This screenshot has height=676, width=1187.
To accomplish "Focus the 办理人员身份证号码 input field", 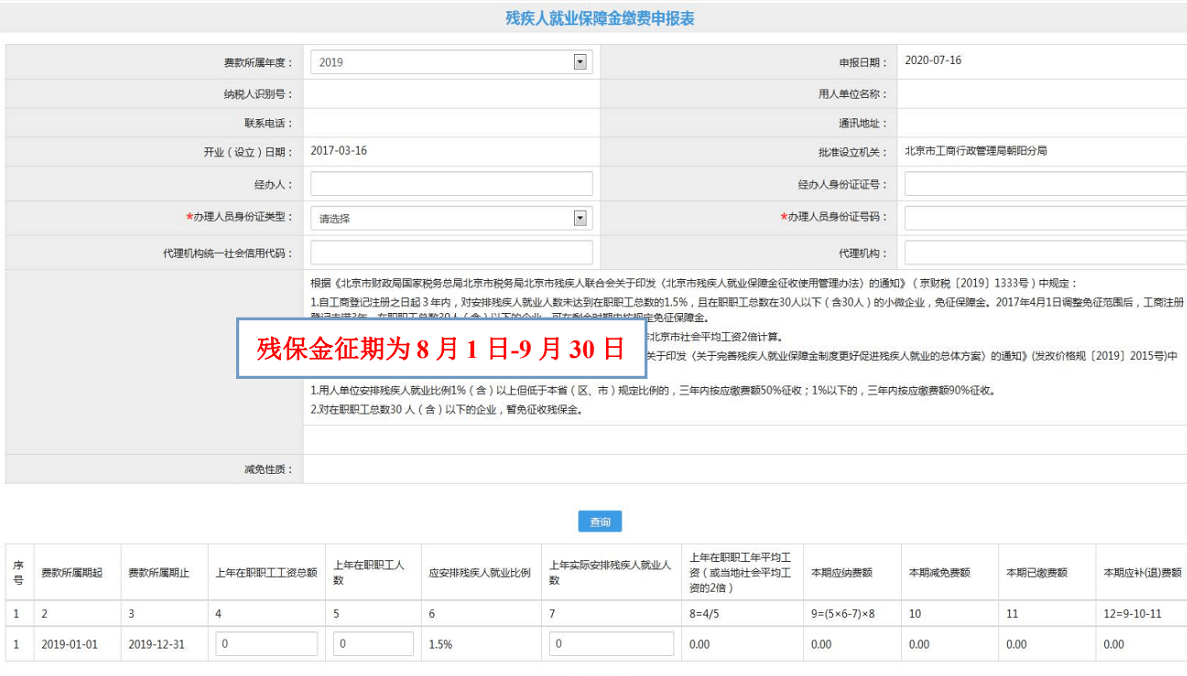I will click(1045, 219).
